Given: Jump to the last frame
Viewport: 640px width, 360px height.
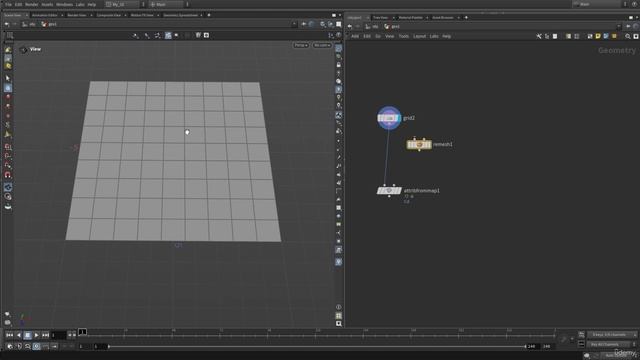Looking at the screenshot, I should (45, 335).
